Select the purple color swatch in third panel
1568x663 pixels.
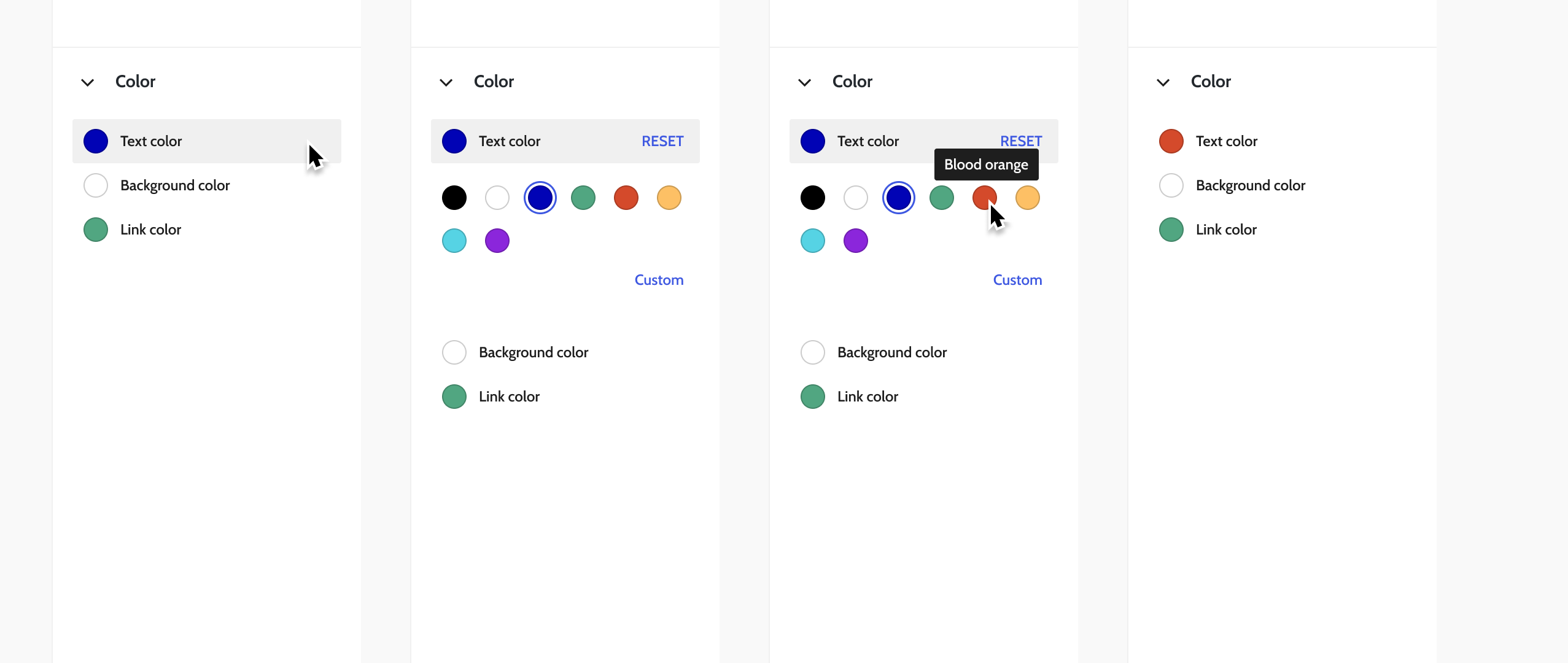tap(855, 241)
